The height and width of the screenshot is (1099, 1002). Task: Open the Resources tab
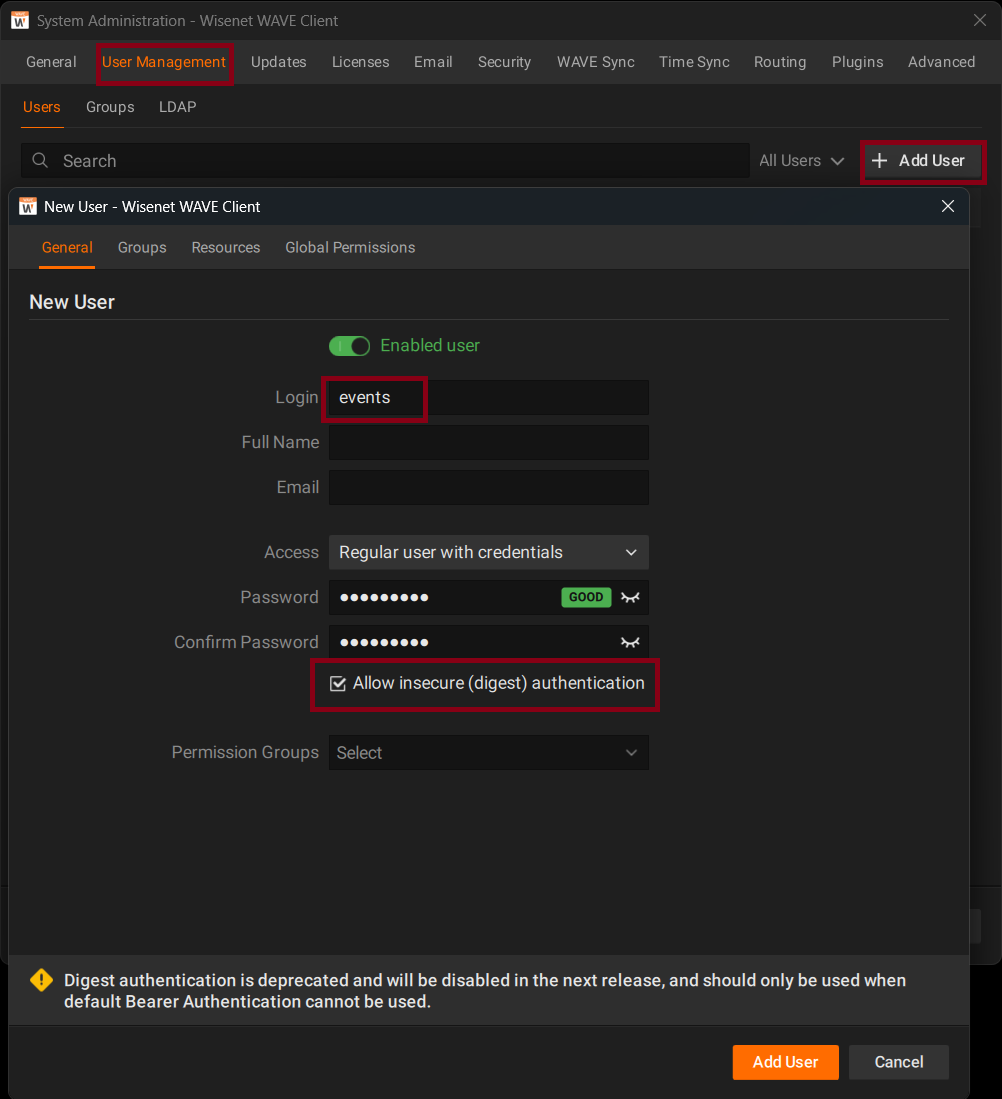(x=226, y=248)
